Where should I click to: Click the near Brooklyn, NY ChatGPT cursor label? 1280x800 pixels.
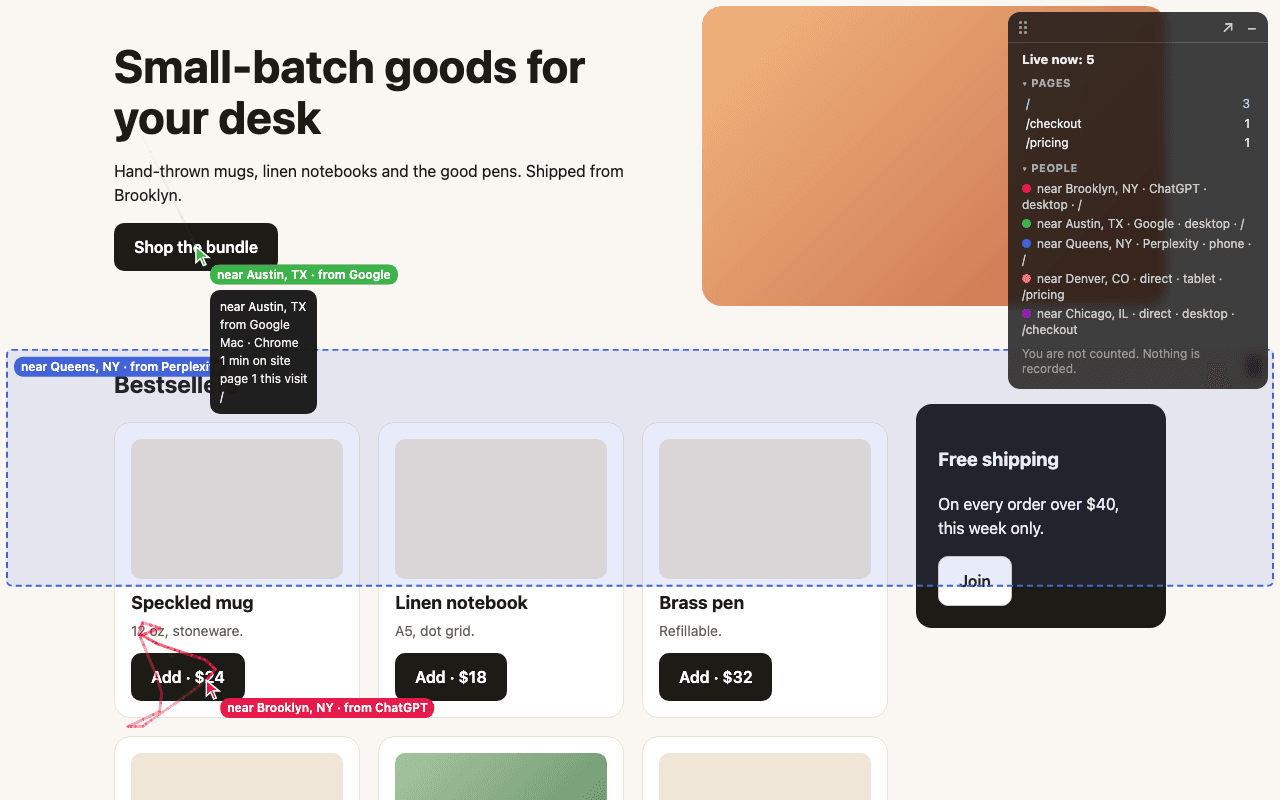pos(327,708)
